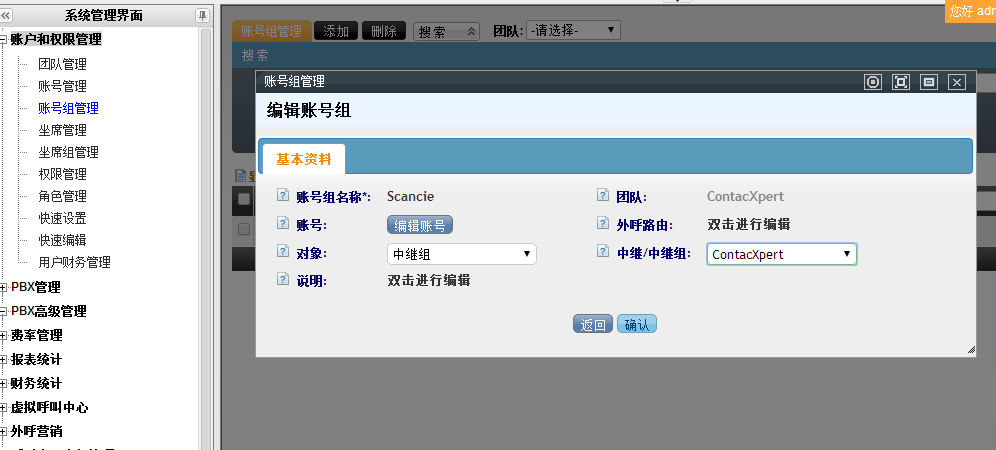Pin the 系统管理界面 sidebar panel

(202, 15)
